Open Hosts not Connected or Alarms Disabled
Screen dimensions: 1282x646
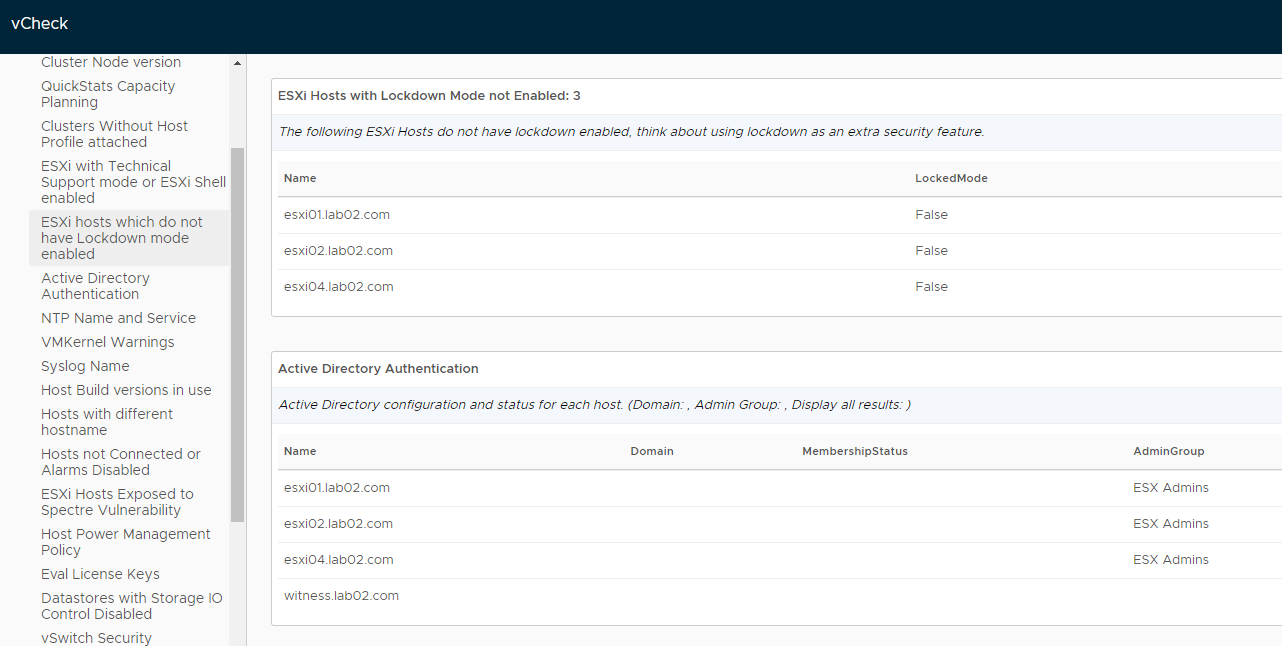click(x=120, y=462)
